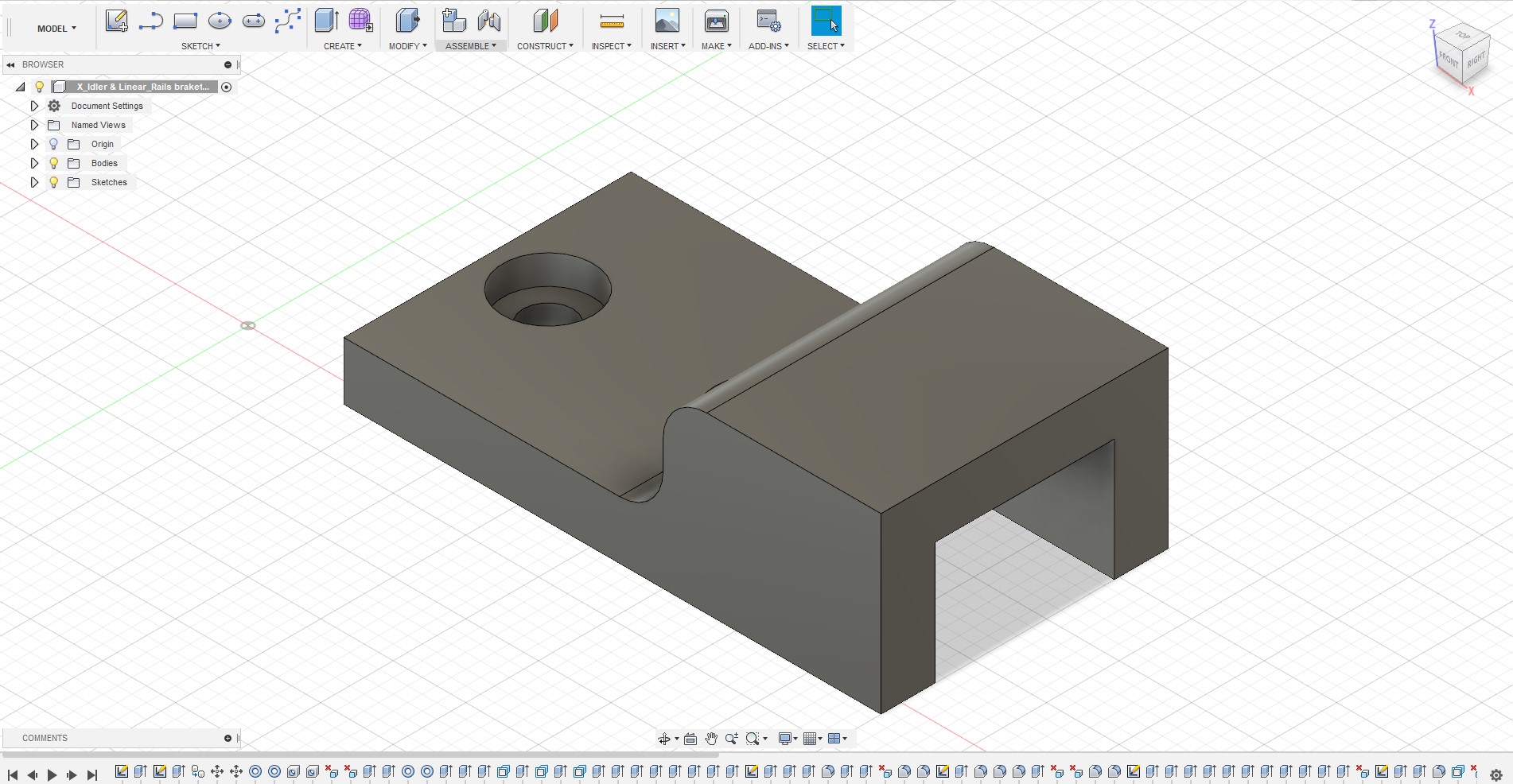1513x784 pixels.
Task: Open the MODEL workspace dropdown
Action: point(56,29)
